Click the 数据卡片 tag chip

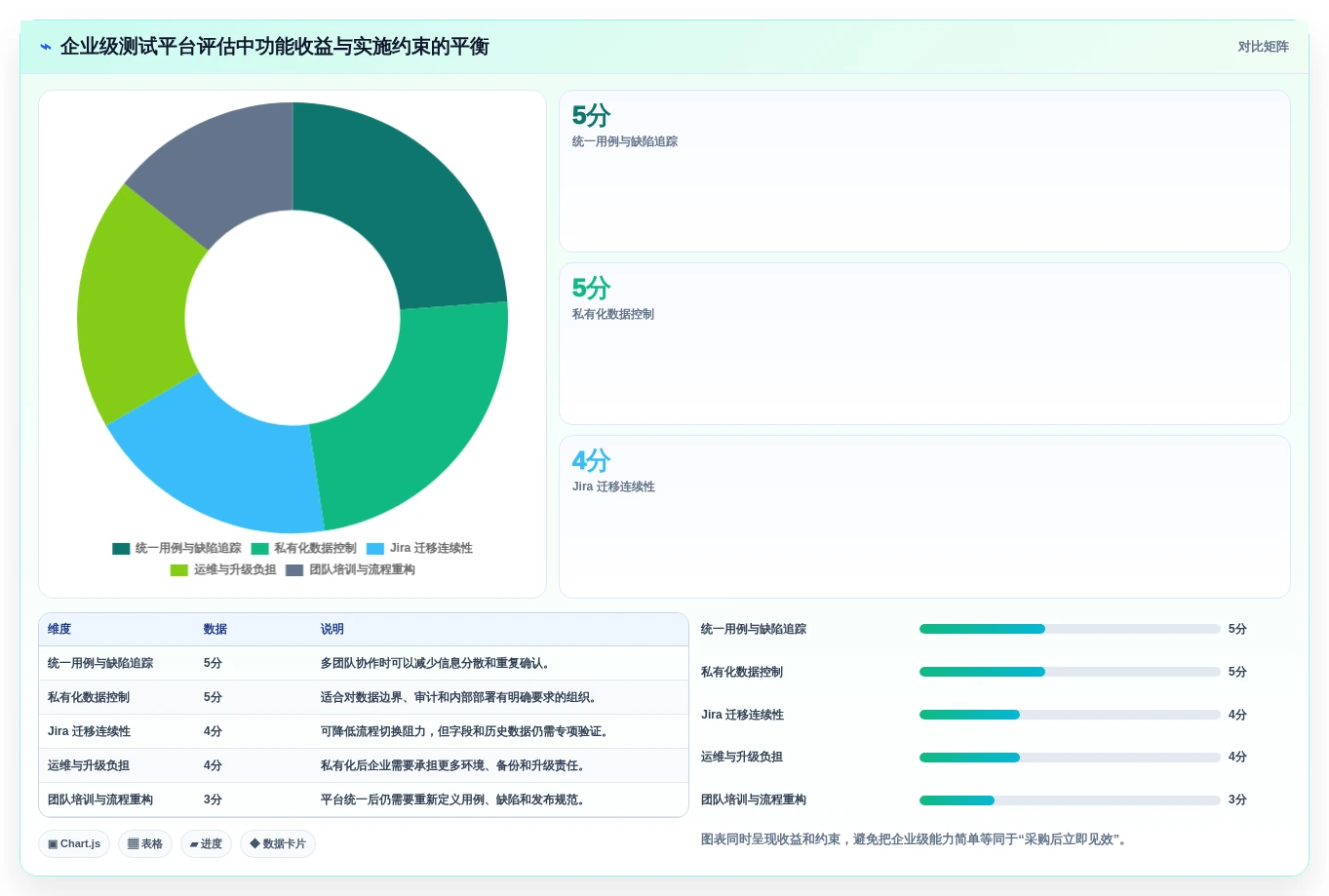[x=278, y=844]
